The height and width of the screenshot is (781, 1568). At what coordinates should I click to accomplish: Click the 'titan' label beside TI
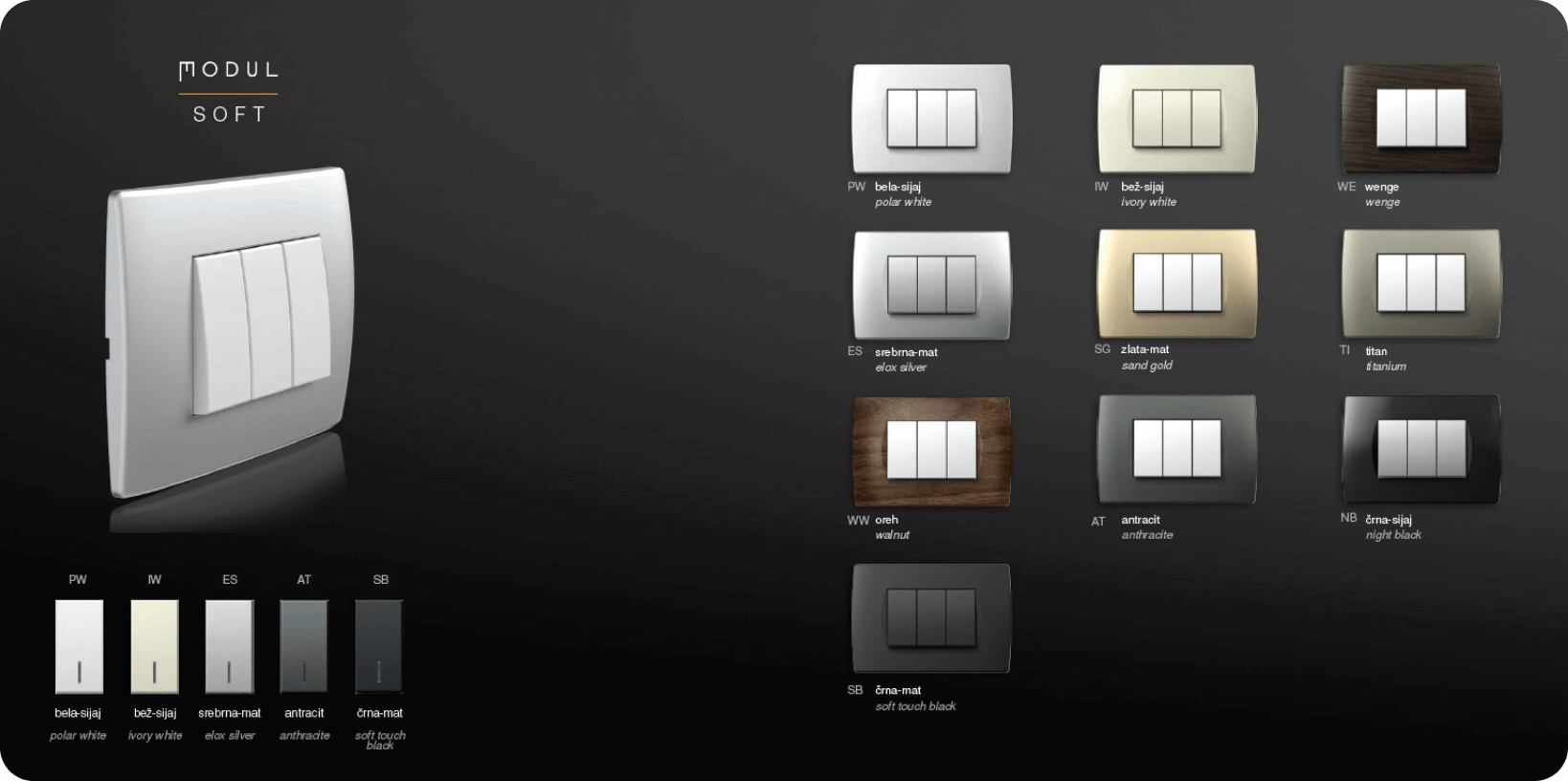pos(1376,351)
